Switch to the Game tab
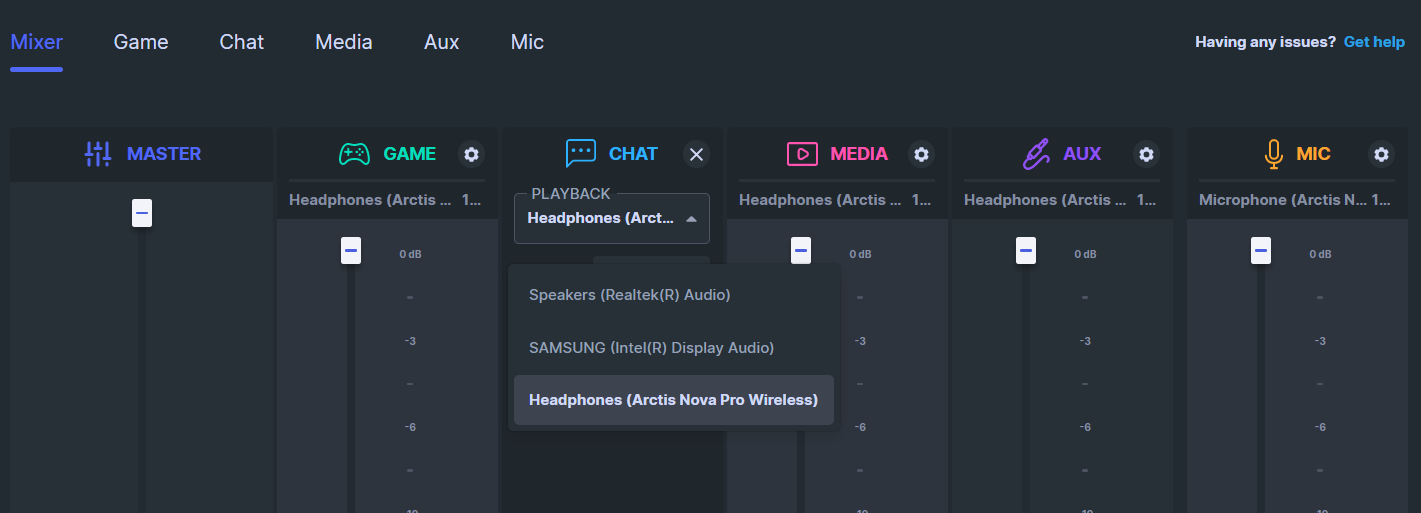The width and height of the screenshot is (1421, 513). tap(141, 42)
